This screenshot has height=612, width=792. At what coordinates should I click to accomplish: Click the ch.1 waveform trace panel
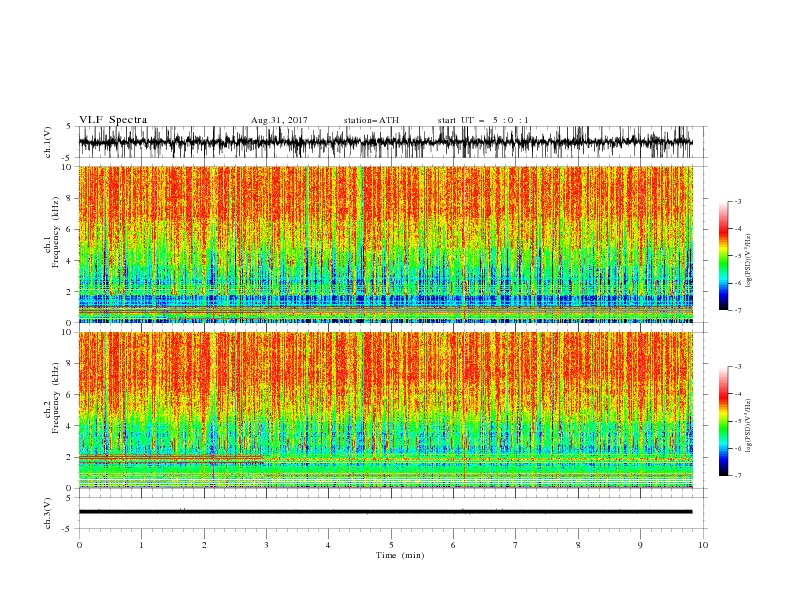click(393, 142)
